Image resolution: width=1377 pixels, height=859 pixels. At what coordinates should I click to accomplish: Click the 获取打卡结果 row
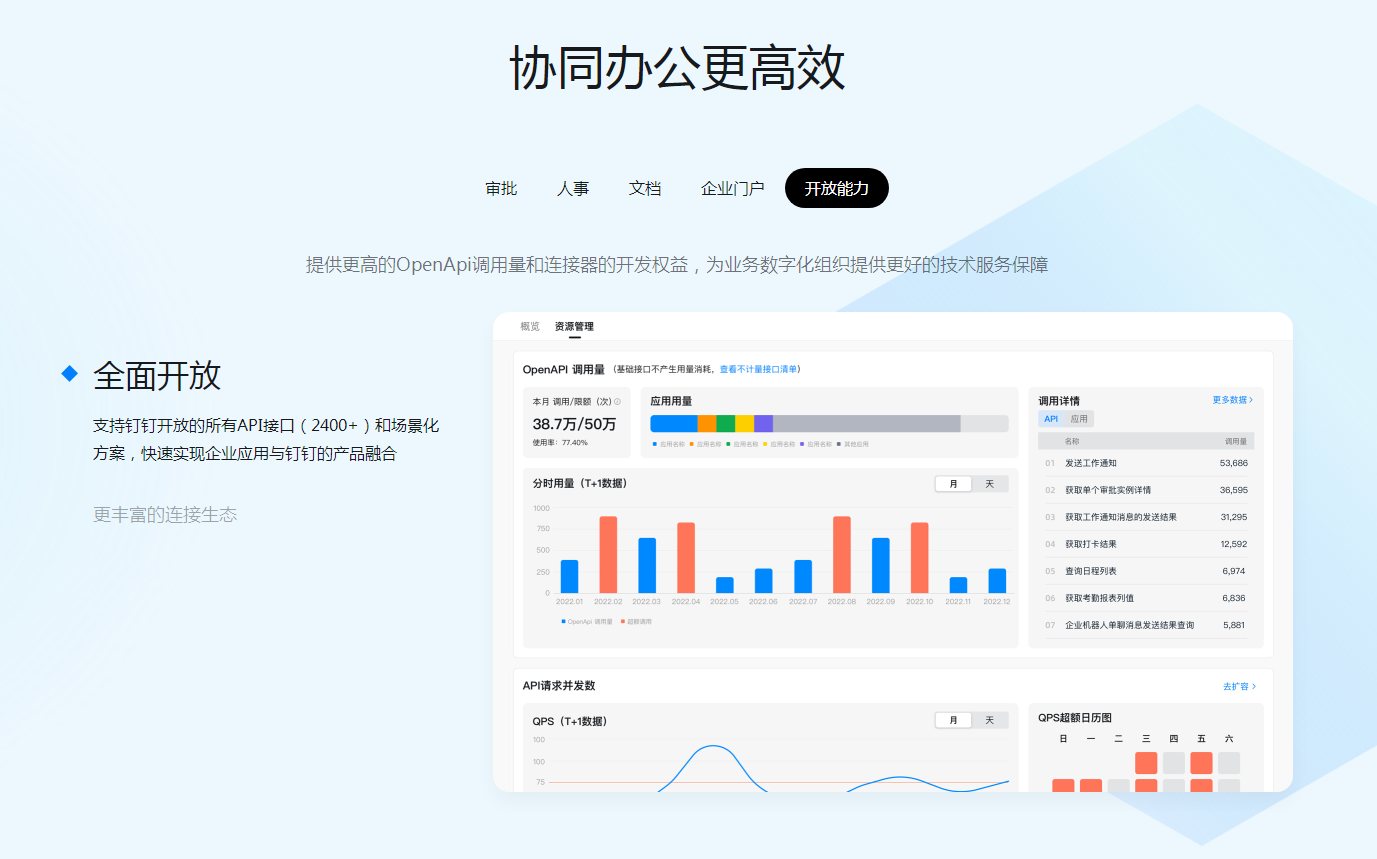pyautogui.click(x=1146, y=544)
